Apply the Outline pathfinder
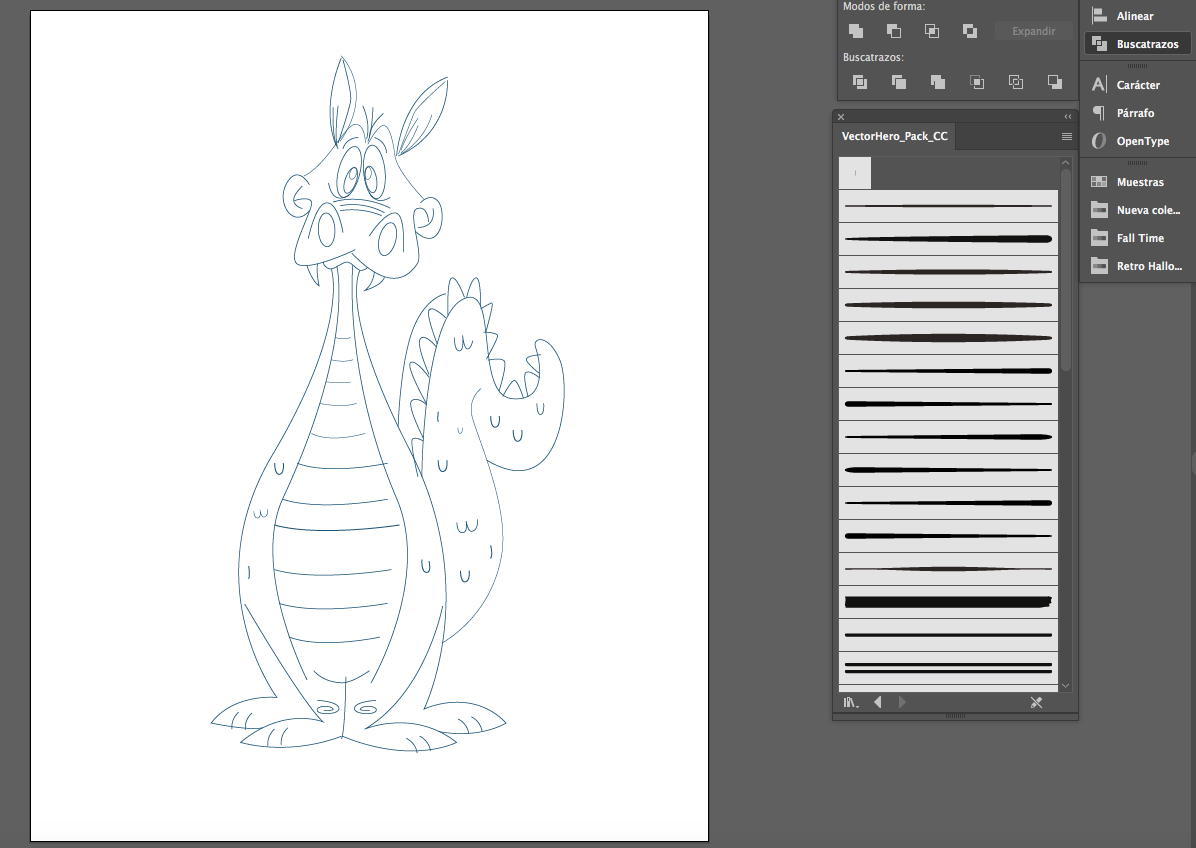 tap(1015, 82)
